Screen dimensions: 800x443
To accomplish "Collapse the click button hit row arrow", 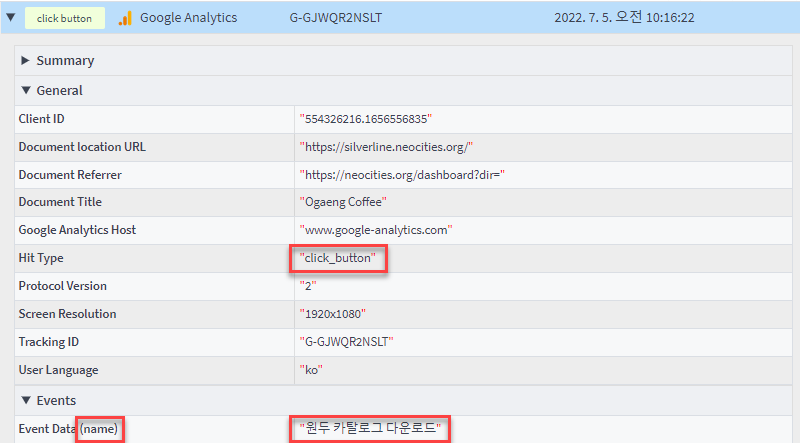I will click(11, 17).
